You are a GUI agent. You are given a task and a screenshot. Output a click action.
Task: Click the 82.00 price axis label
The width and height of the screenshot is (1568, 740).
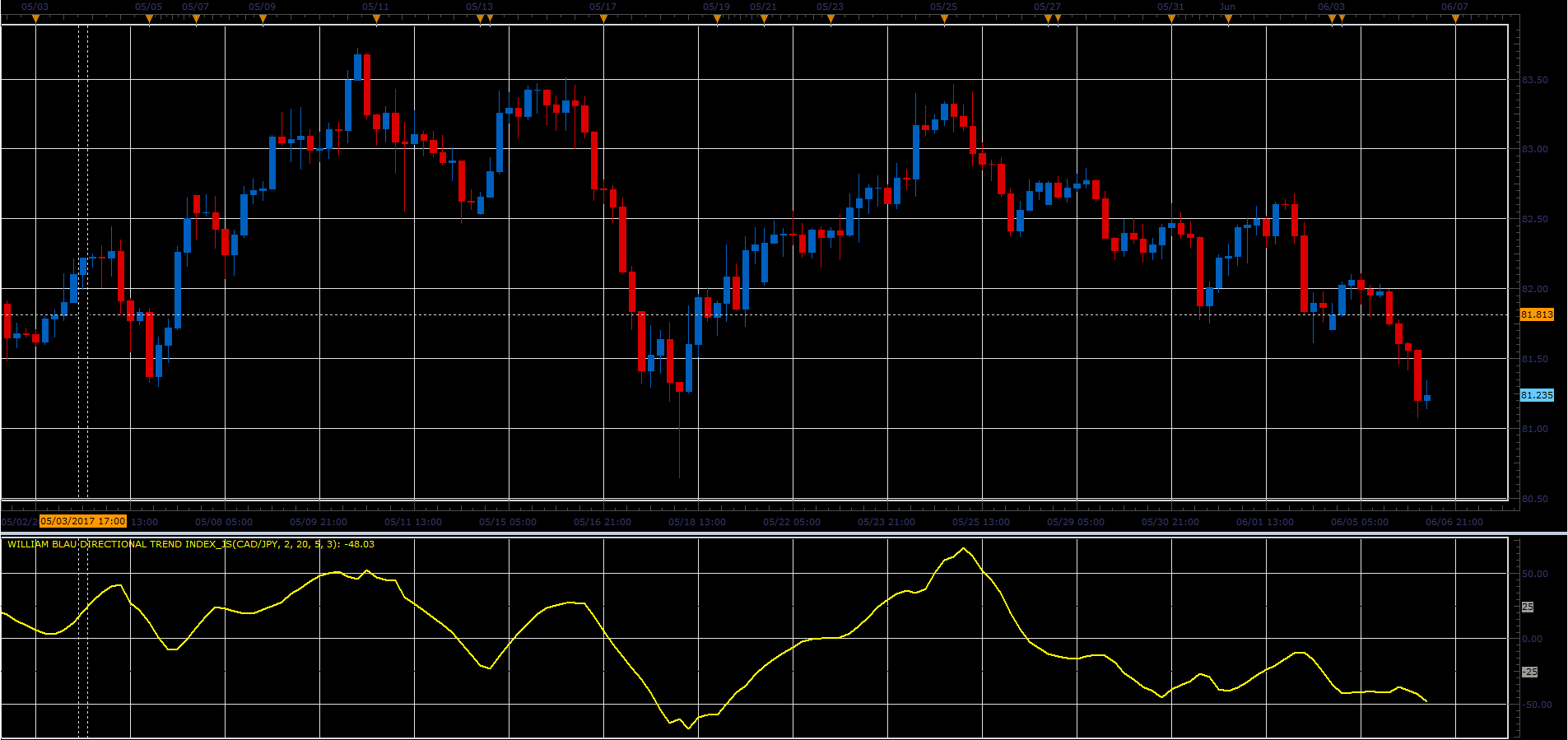[x=1534, y=289]
